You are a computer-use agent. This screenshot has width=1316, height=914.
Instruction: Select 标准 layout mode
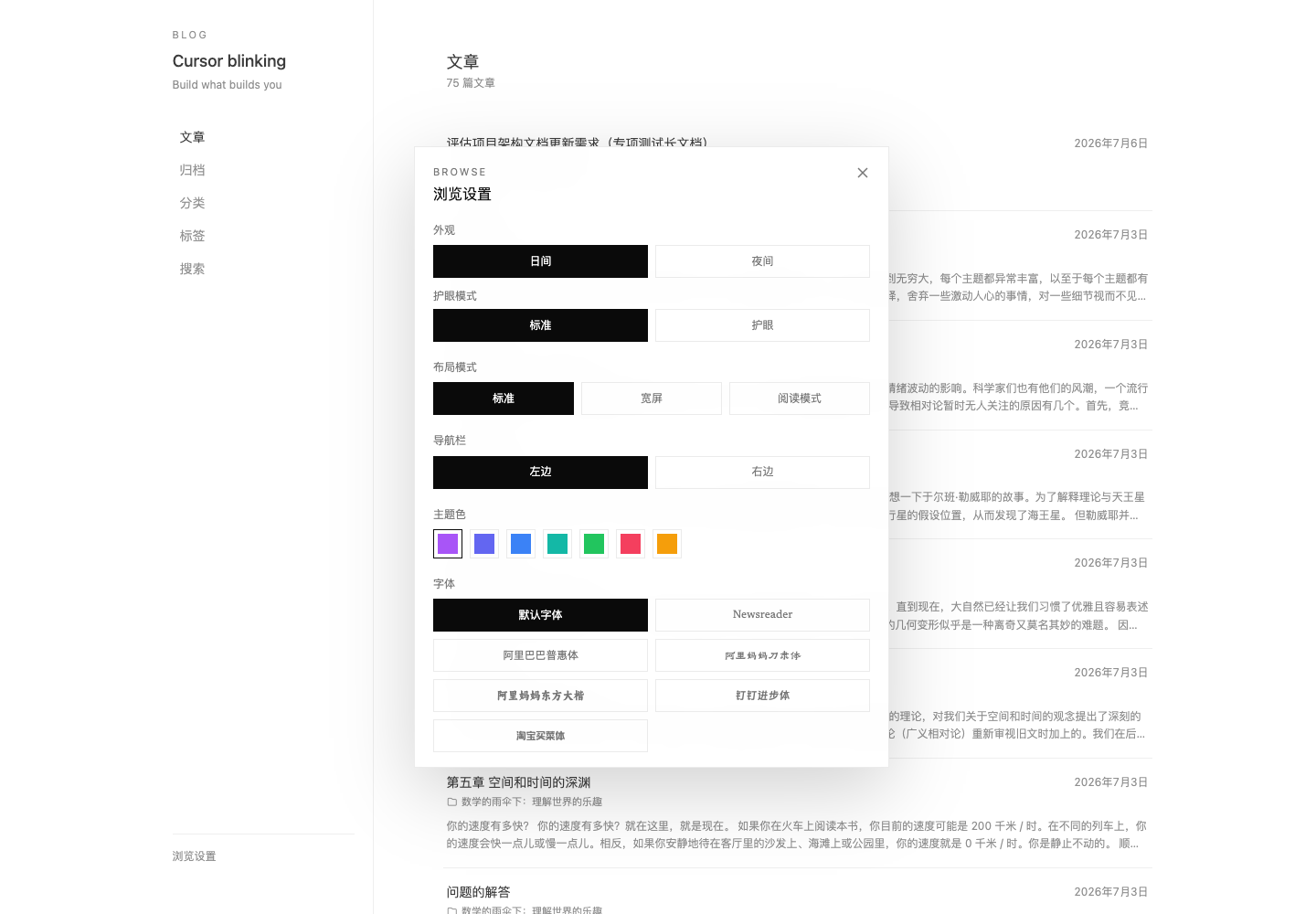pyautogui.click(x=504, y=399)
